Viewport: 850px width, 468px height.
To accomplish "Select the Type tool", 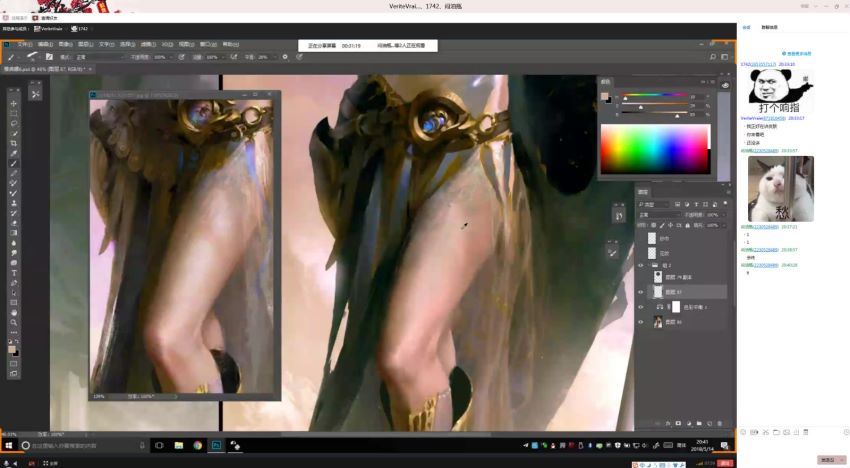I will click(x=14, y=273).
